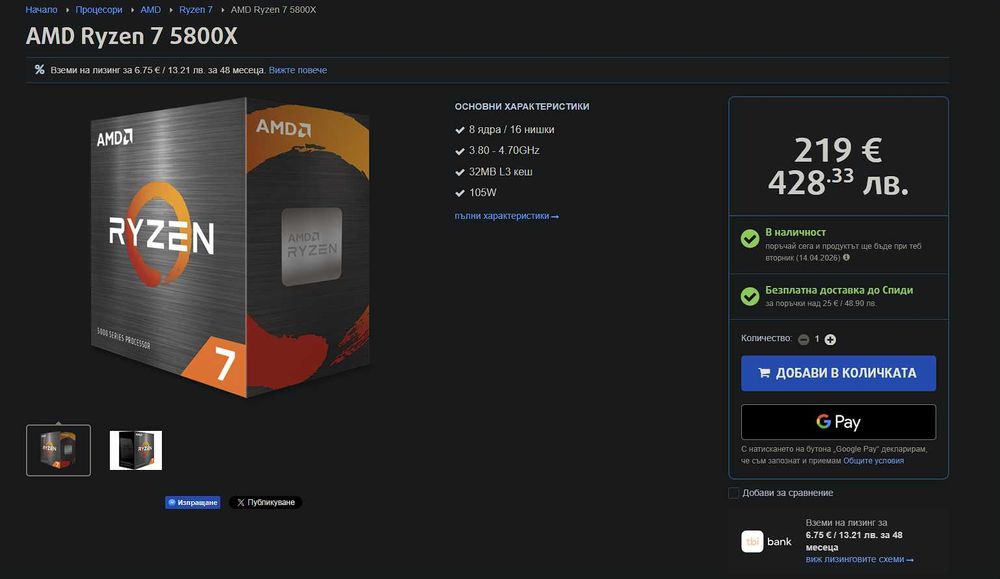
Task: Go to 'Процесори' breadcrumb
Action: 99,10
